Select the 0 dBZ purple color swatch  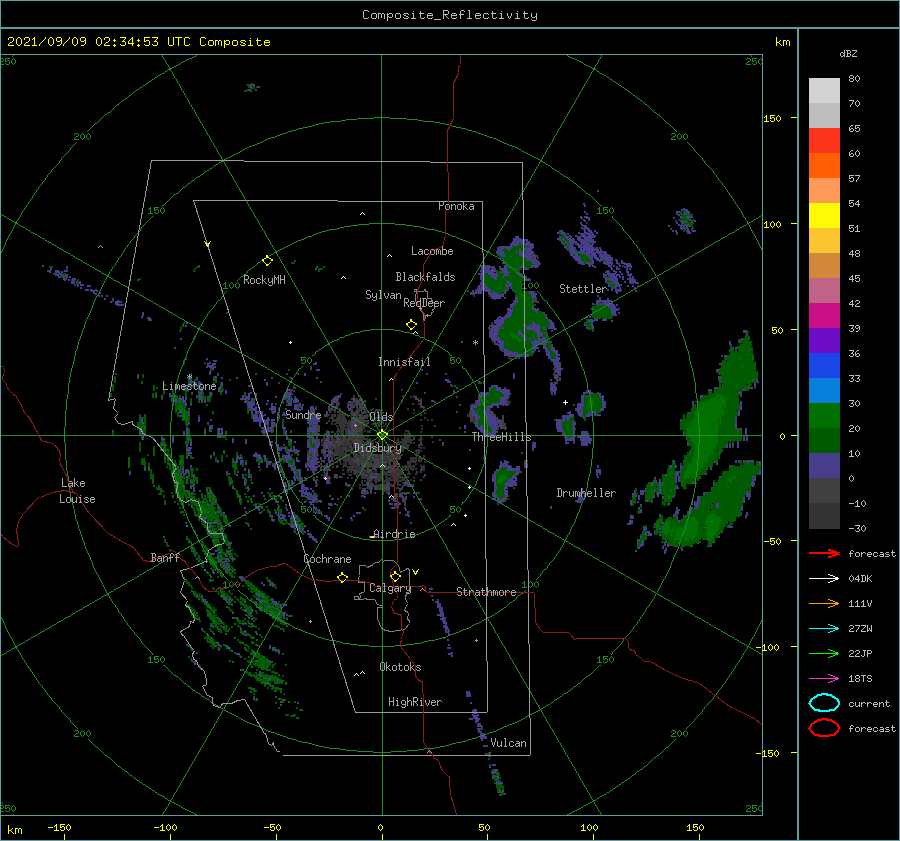[824, 465]
